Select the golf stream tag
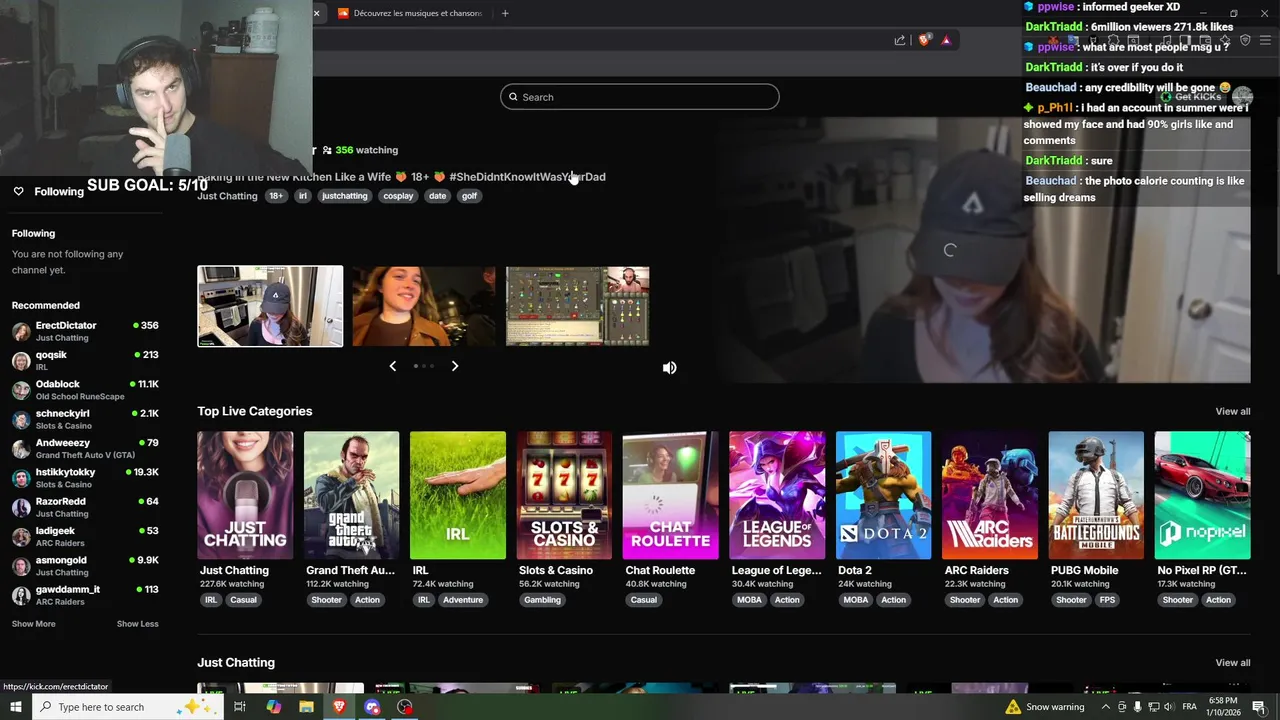 pyautogui.click(x=469, y=196)
